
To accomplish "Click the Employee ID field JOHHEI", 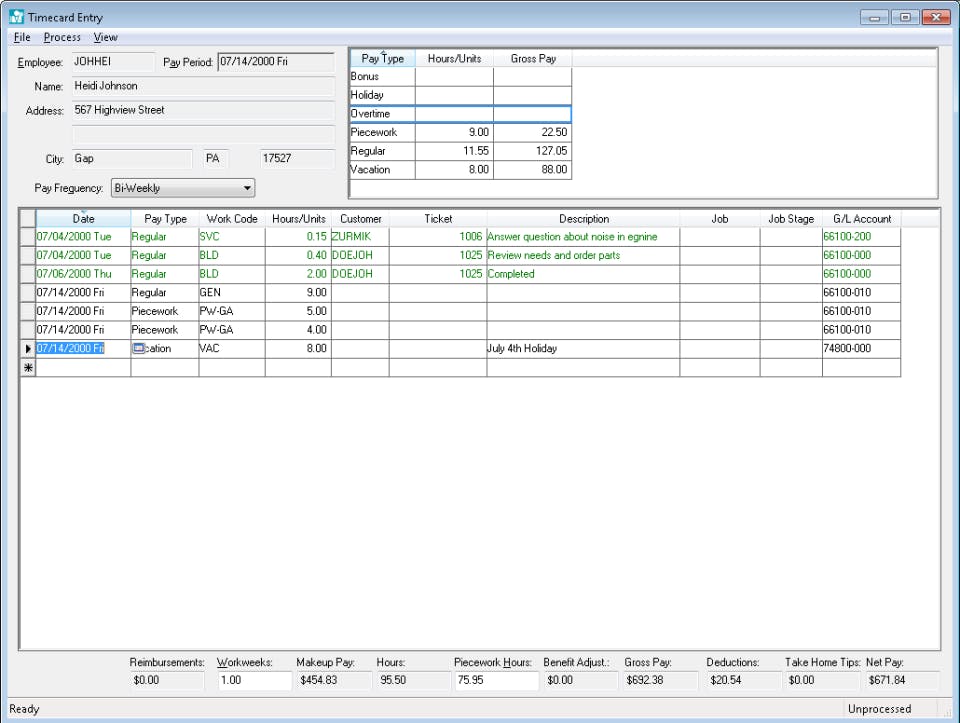I will (112, 62).
